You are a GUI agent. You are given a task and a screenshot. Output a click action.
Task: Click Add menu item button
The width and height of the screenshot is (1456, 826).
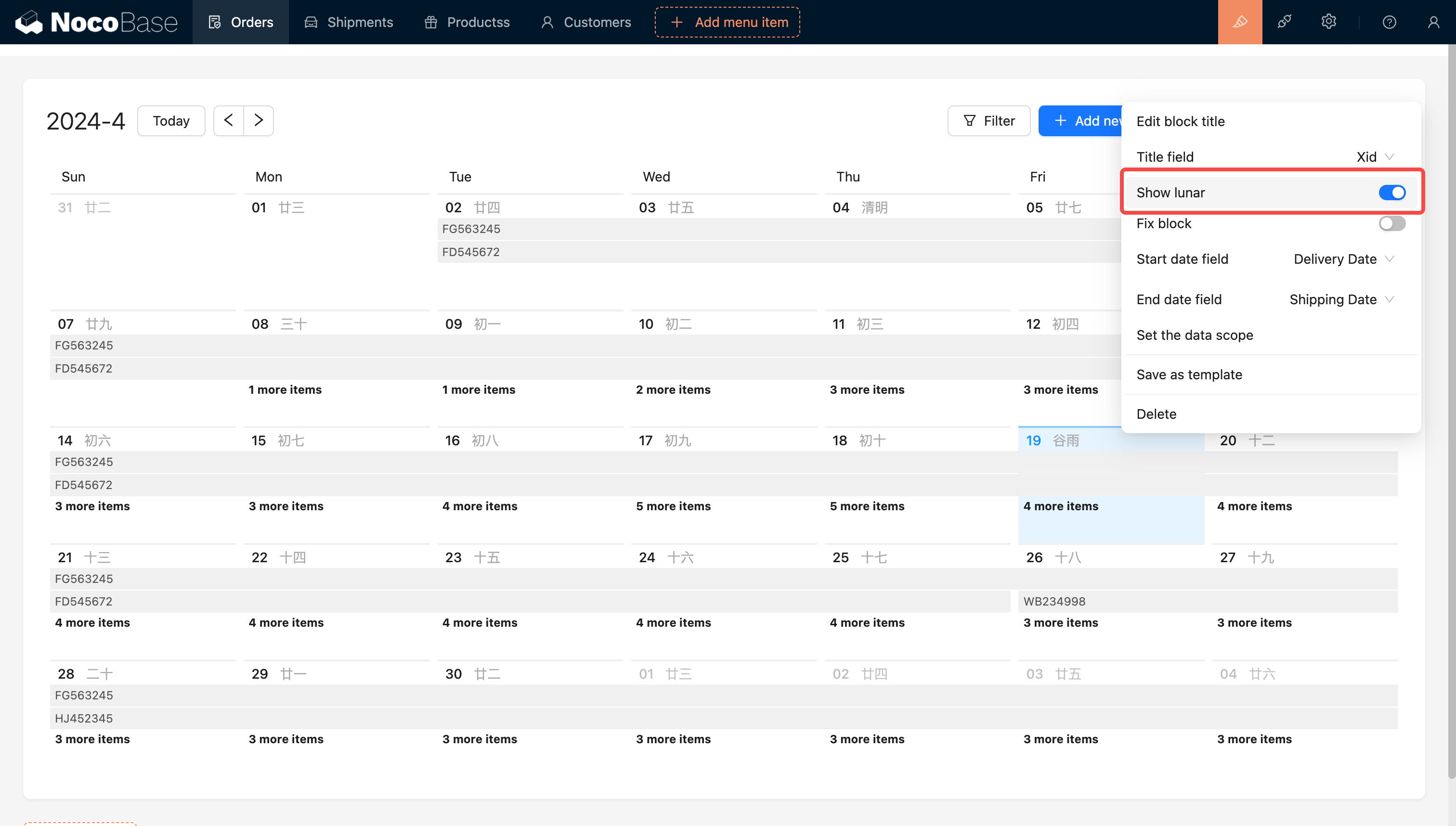728,22
